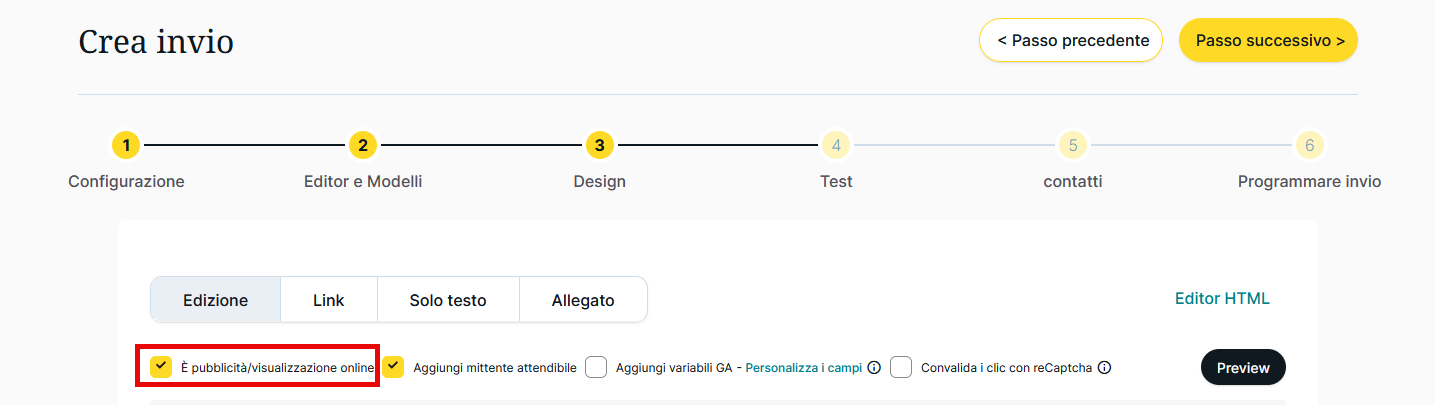Image resolution: width=1435 pixels, height=405 pixels.
Task: Select the Allegato tab
Action: point(583,300)
